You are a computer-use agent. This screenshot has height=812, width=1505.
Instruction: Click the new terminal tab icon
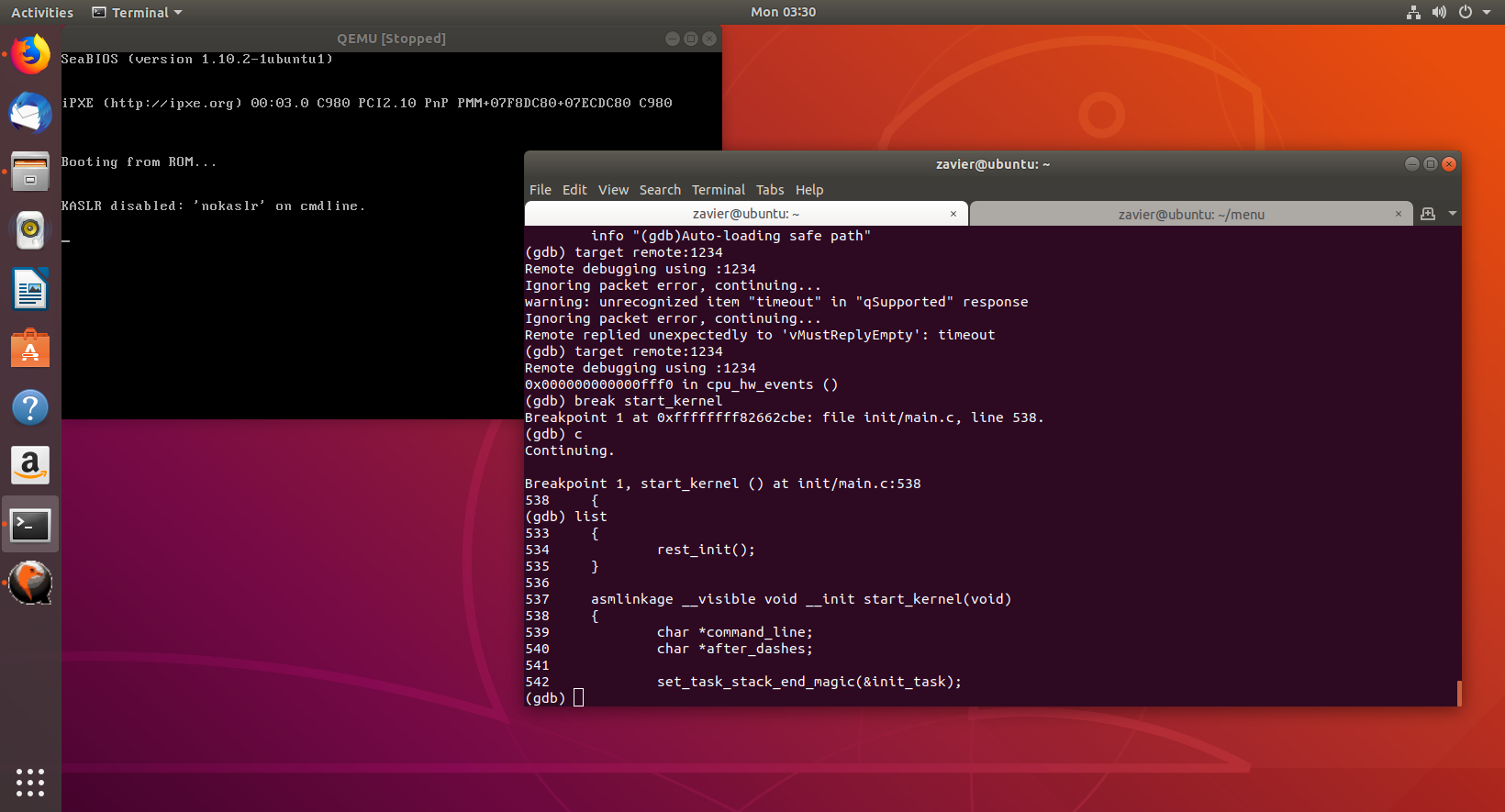[1428, 214]
